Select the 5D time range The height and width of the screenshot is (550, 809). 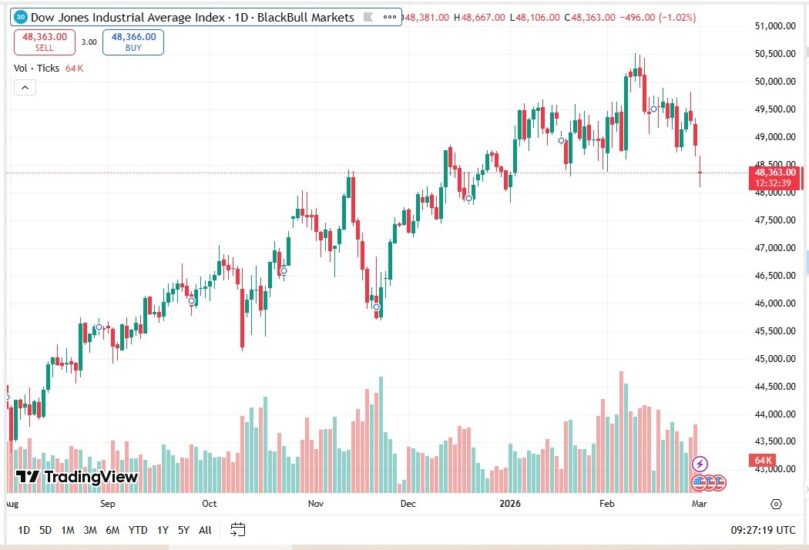tap(46, 530)
